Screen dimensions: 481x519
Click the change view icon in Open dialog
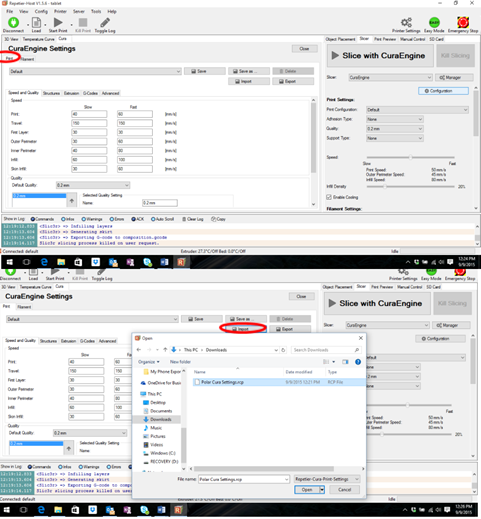(x=326, y=362)
